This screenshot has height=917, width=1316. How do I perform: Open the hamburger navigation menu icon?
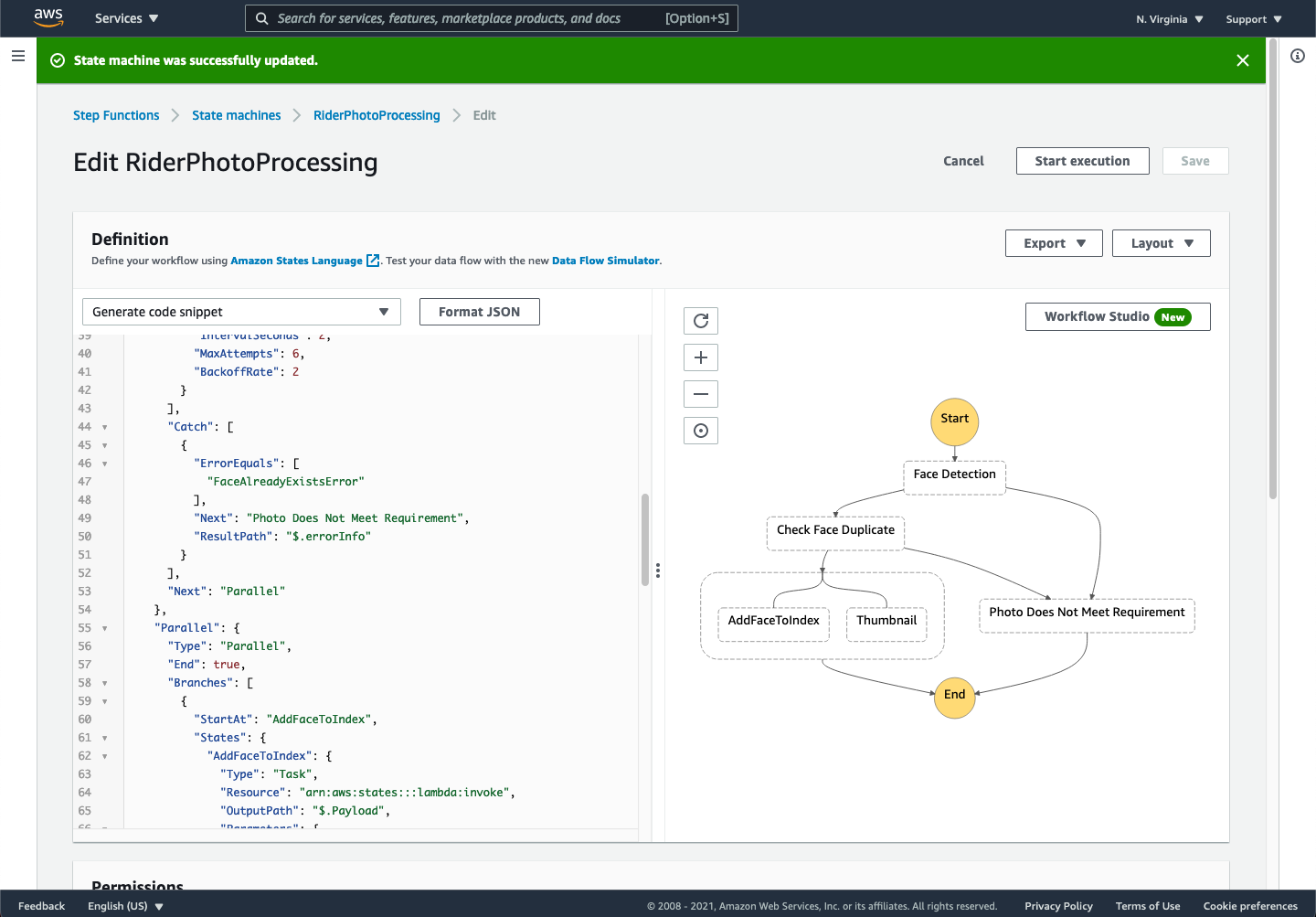point(17,56)
